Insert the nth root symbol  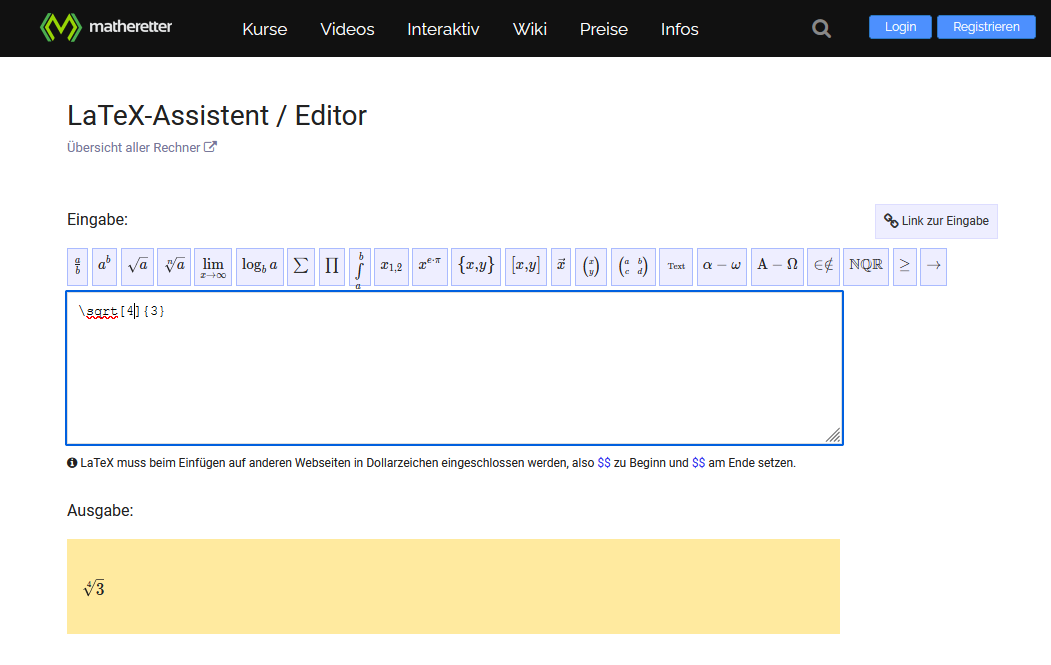tap(174, 266)
